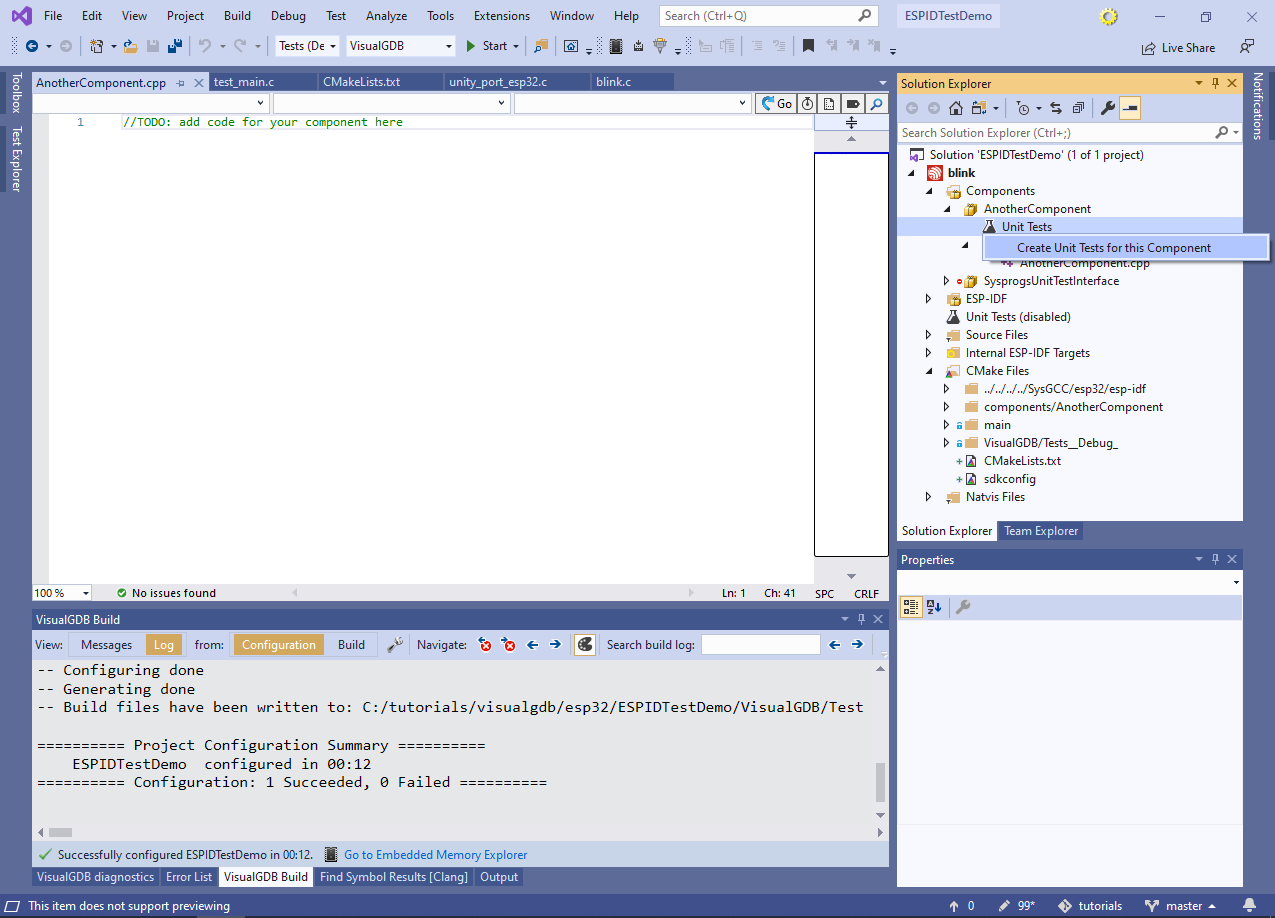
Task: Open the VisualGDB platform dropdown
Action: [401, 46]
